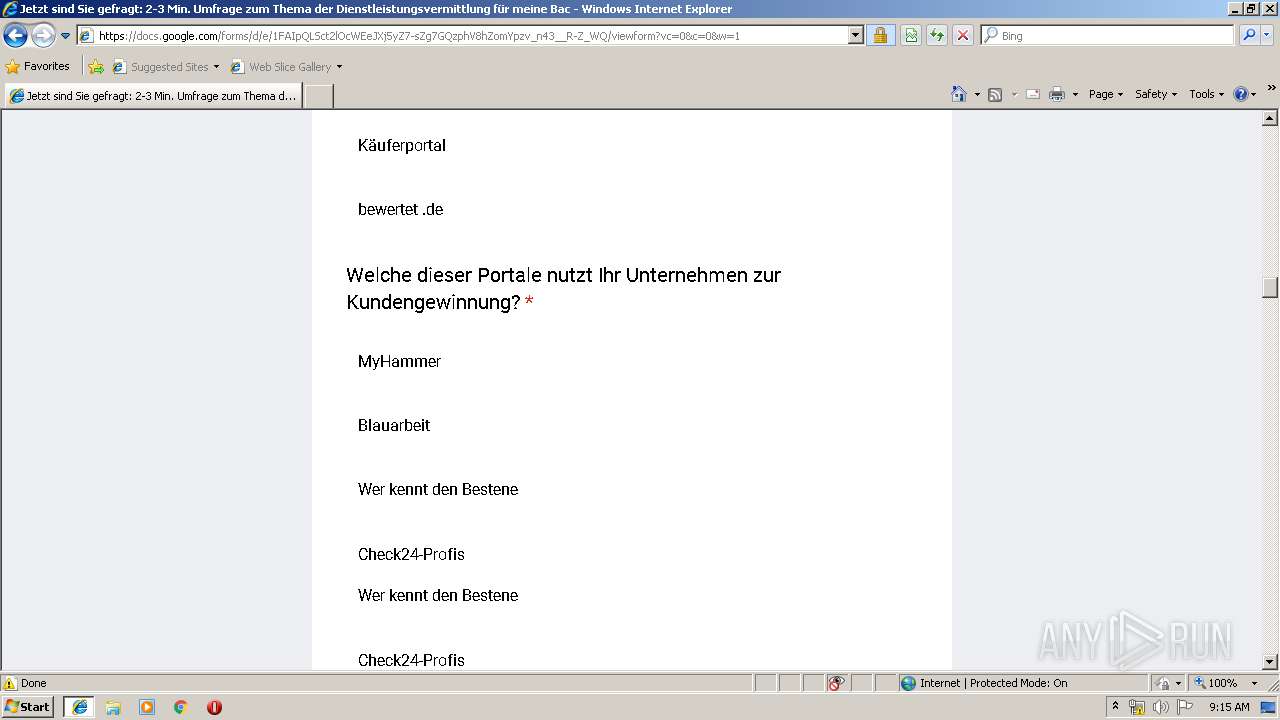Screen dimensions: 1280x720
Task: Open the Windows Start menu
Action: pos(28,707)
